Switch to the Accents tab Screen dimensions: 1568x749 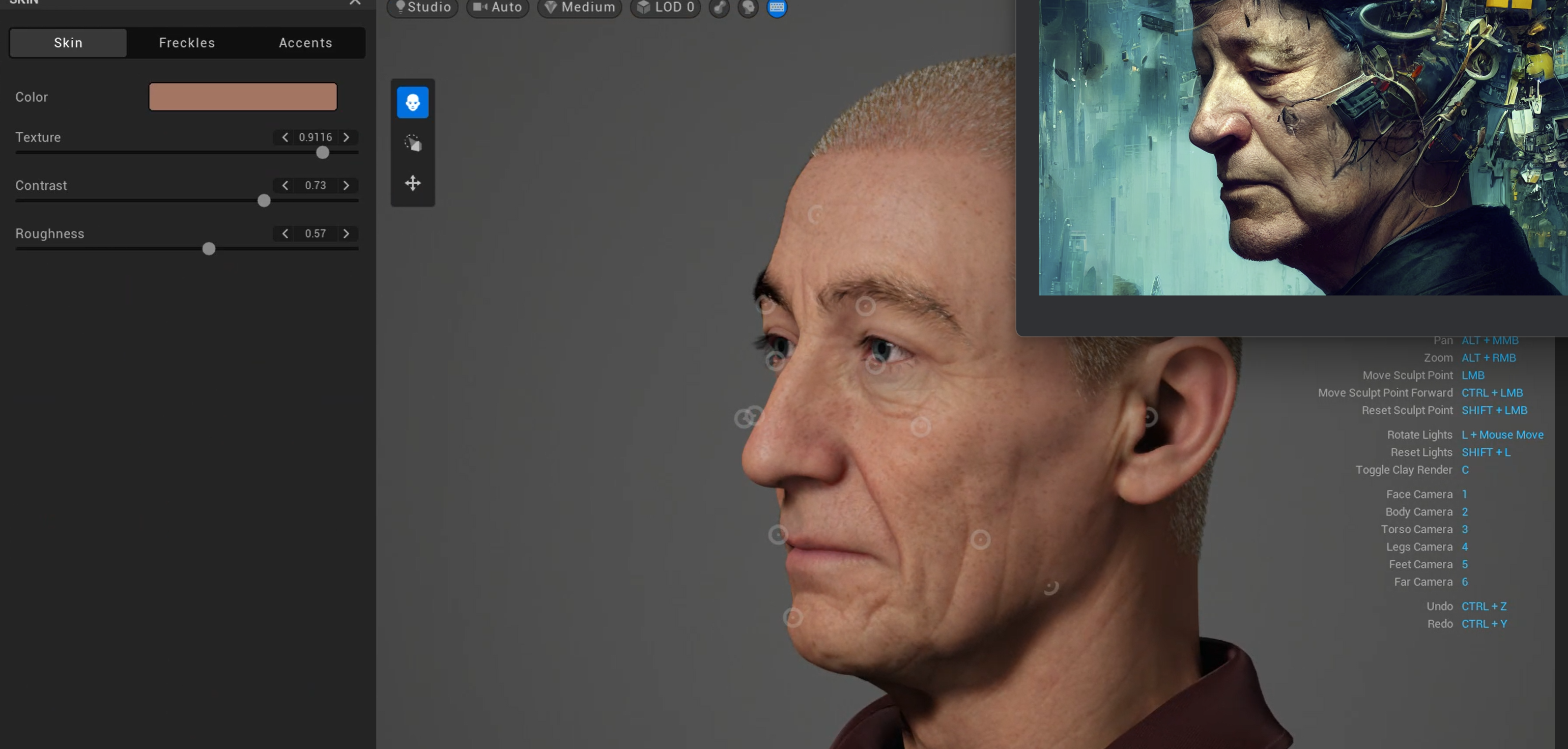(x=305, y=43)
